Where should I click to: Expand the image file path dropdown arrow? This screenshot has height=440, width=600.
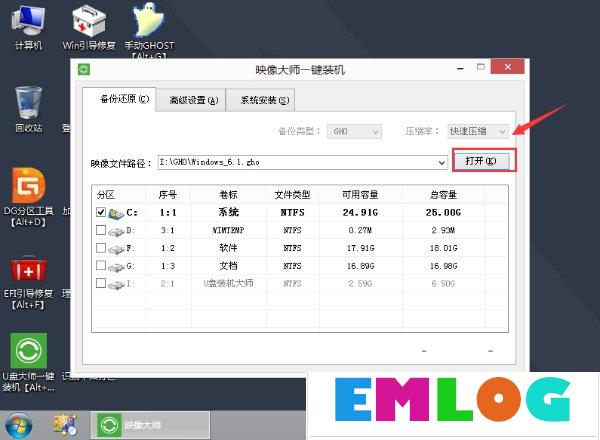[x=442, y=163]
